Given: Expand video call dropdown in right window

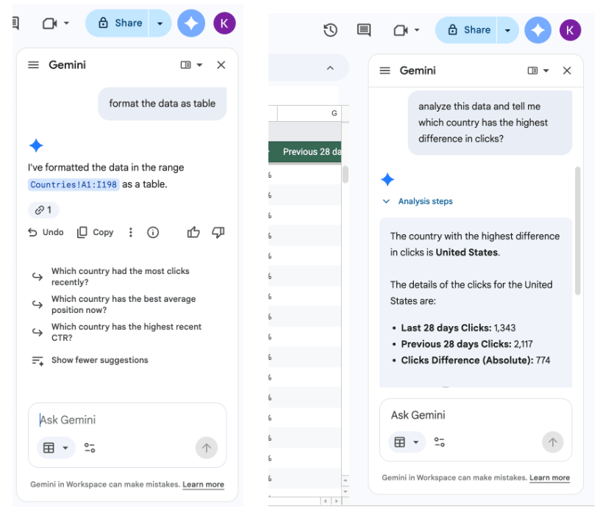Looking at the screenshot, I should coord(417,30).
